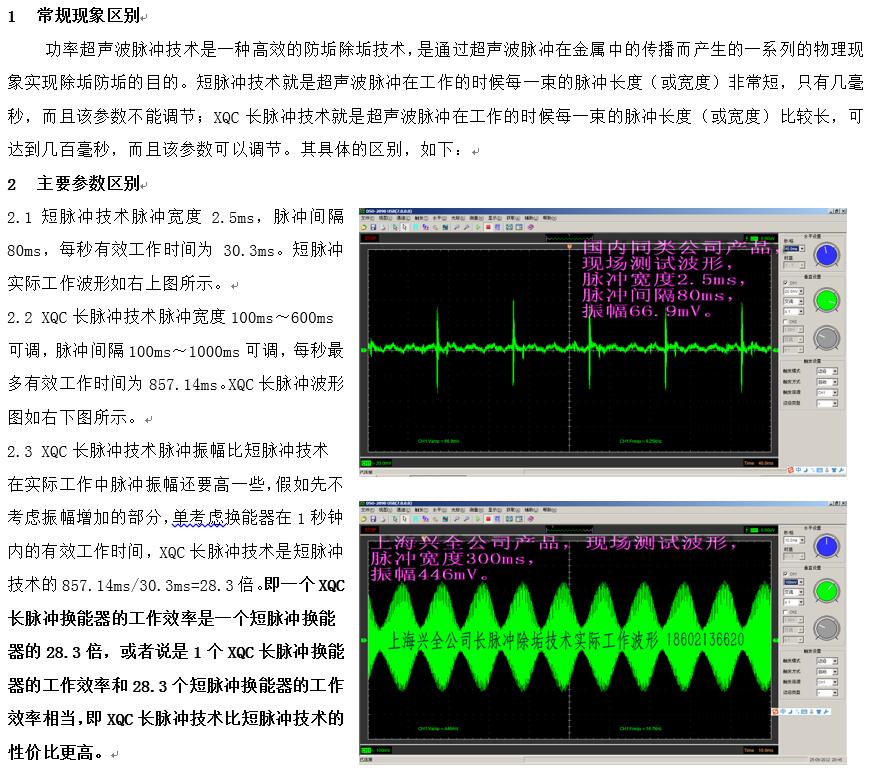The height and width of the screenshot is (770, 872).
Task: Toggle the CH1 checkbox in upper oscilloscope
Action: click(786, 283)
